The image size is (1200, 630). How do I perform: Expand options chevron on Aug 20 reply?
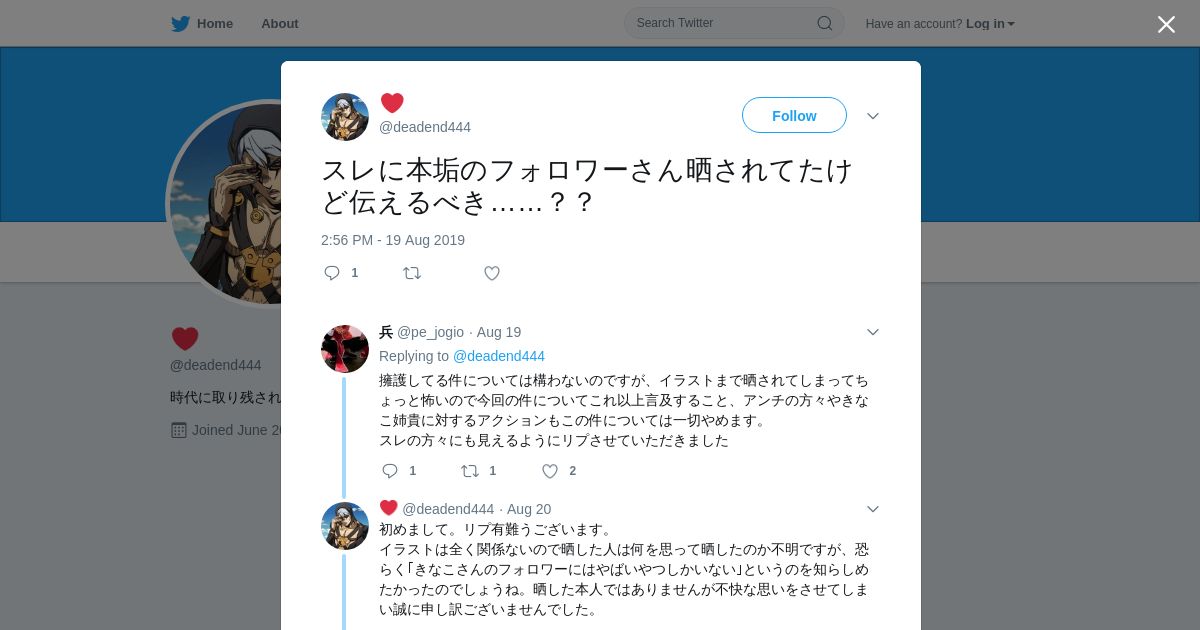pyautogui.click(x=873, y=509)
